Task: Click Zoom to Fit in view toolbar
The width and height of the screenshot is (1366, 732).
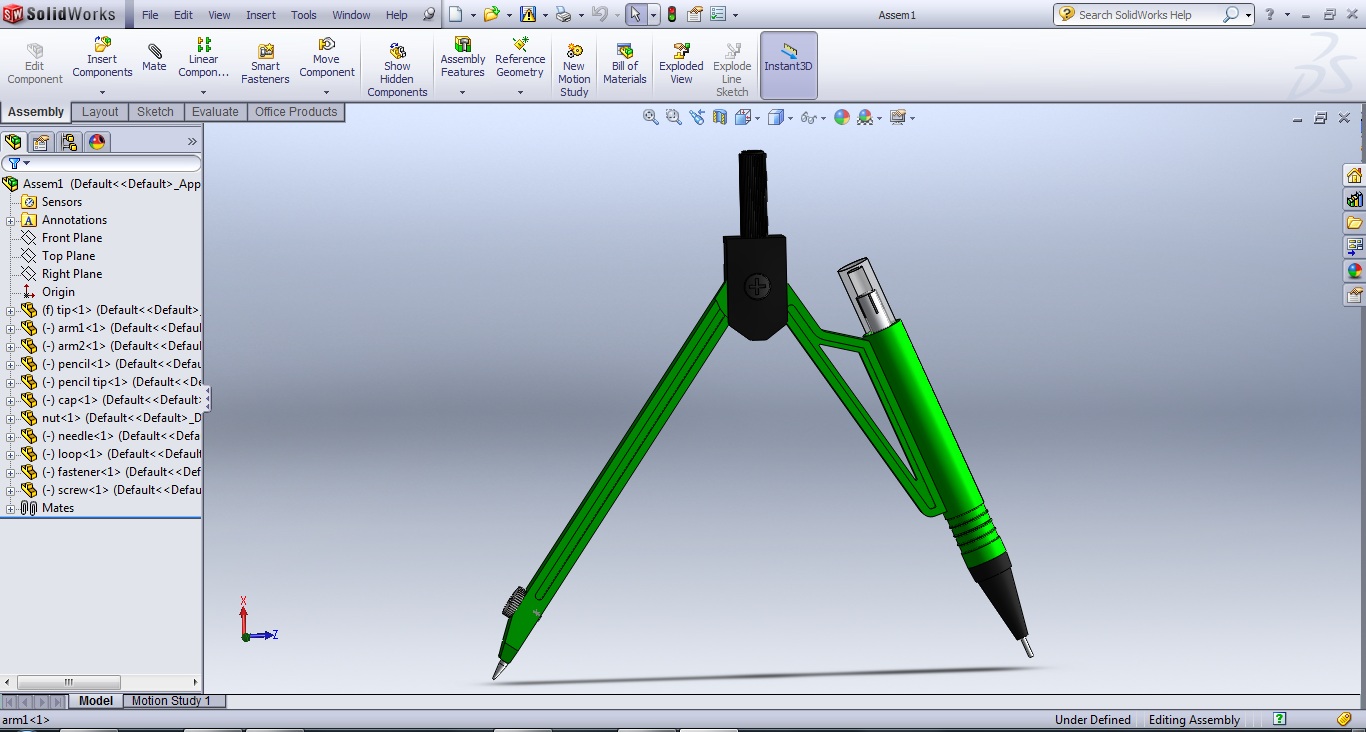Action: tap(651, 117)
